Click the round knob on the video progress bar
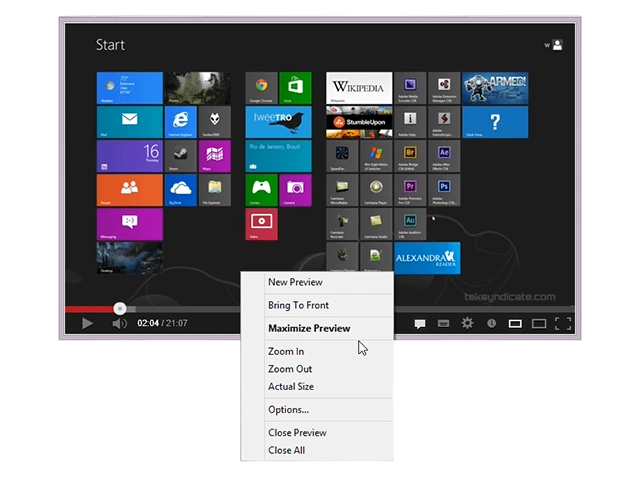The width and height of the screenshot is (640, 480). click(x=120, y=309)
